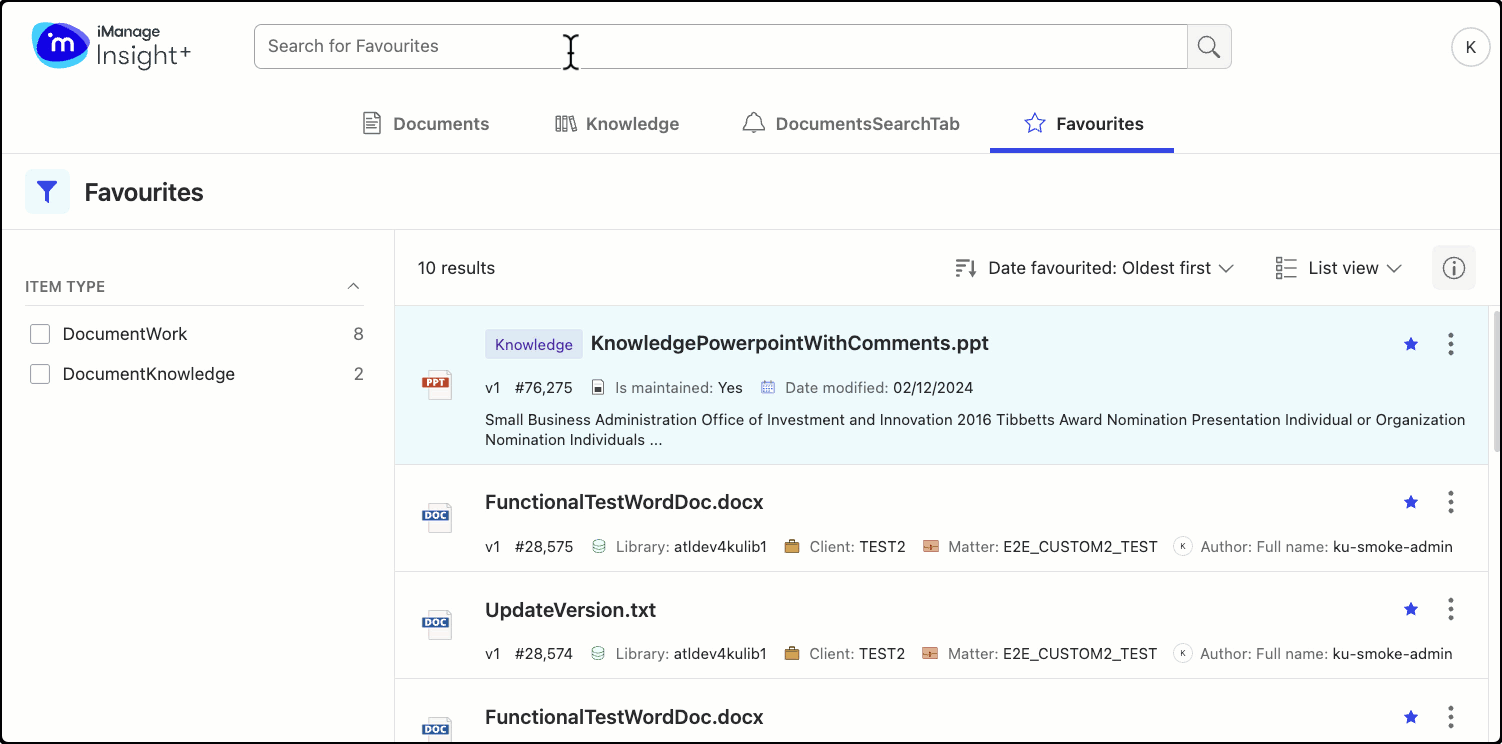Click star icon on UpdateVersion.txt row
This screenshot has width=1502, height=744.
pyautogui.click(x=1411, y=609)
